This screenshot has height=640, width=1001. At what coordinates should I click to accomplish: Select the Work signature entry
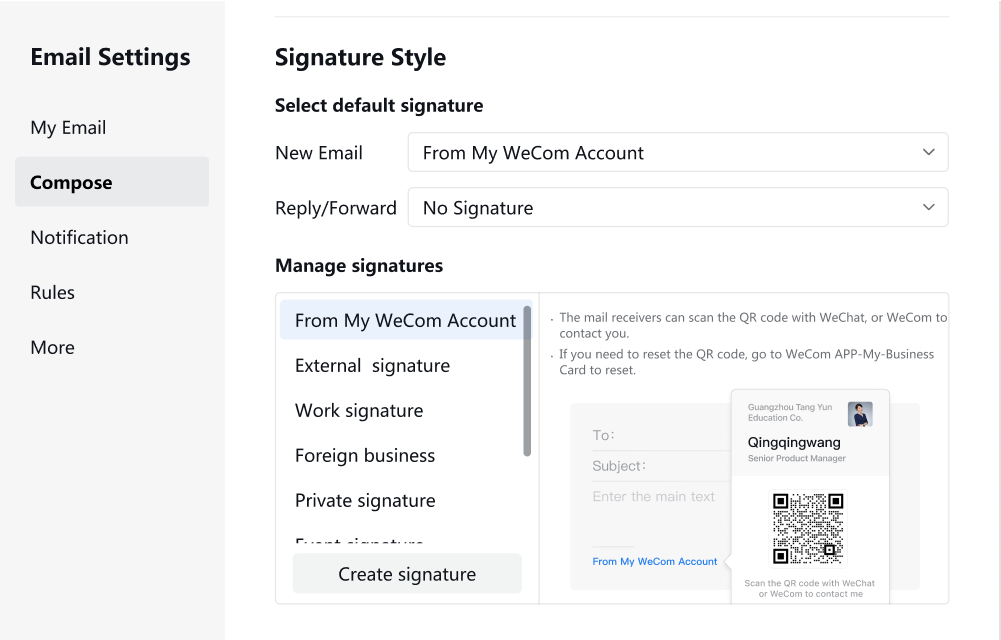pyautogui.click(x=359, y=410)
